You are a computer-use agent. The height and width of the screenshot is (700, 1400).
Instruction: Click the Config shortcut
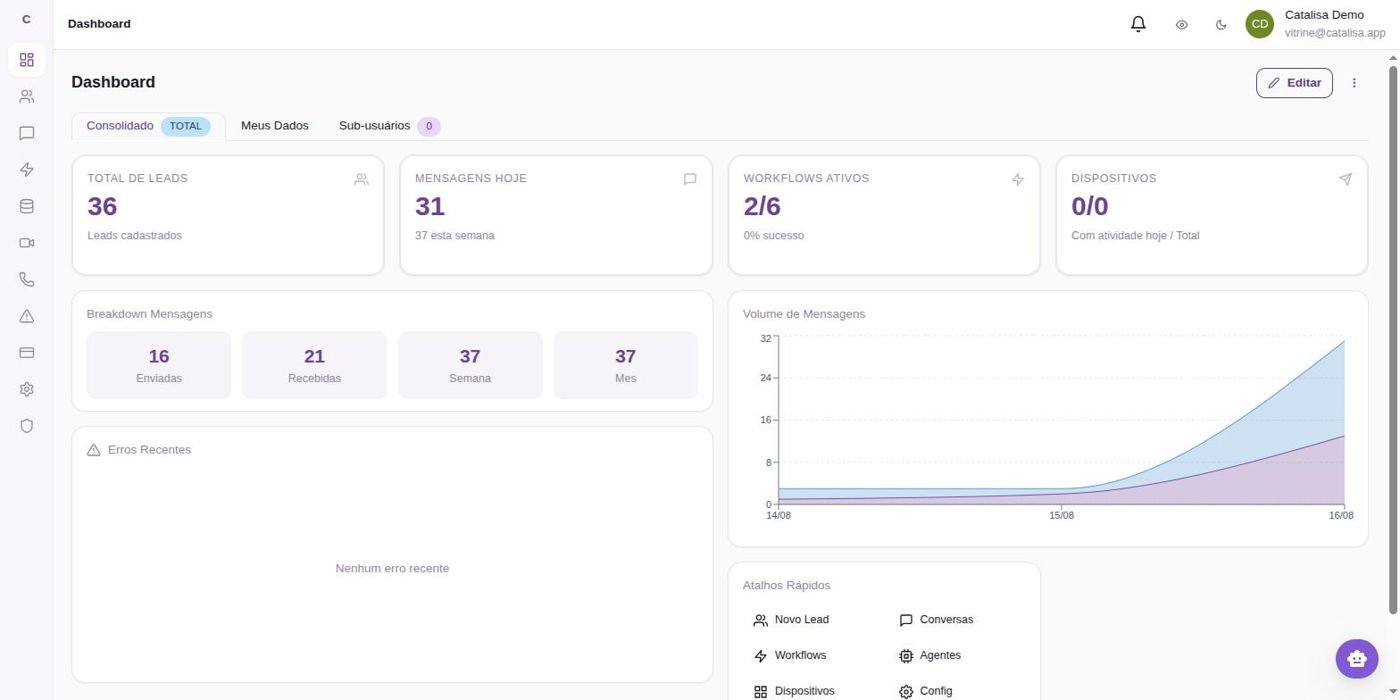pyautogui.click(x=926, y=691)
